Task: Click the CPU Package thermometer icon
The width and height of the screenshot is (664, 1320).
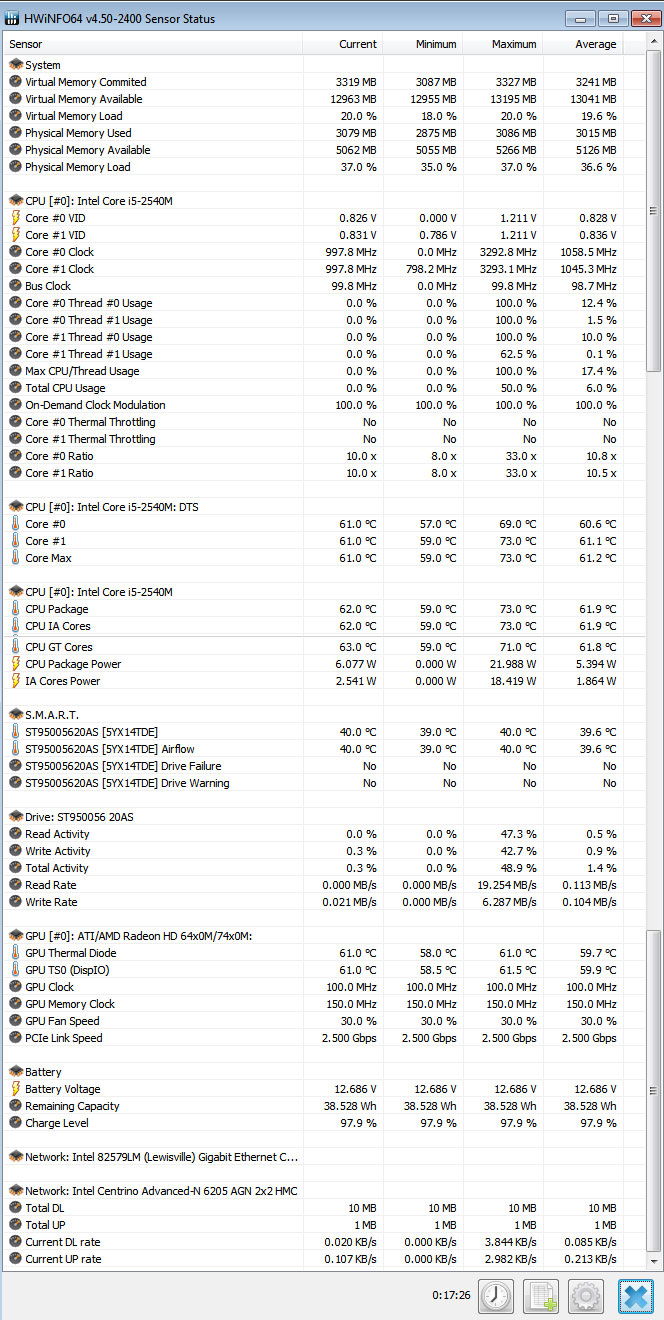Action: pyautogui.click(x=15, y=609)
